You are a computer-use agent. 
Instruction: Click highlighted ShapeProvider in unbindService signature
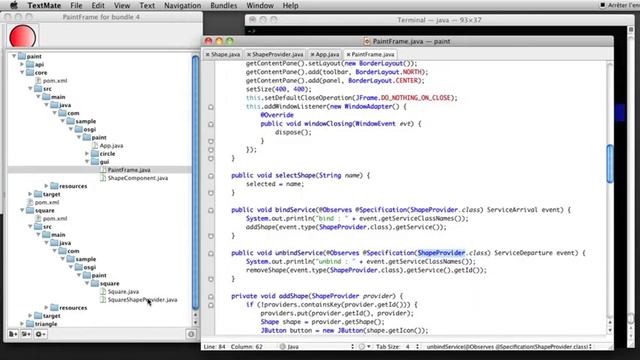(441, 253)
